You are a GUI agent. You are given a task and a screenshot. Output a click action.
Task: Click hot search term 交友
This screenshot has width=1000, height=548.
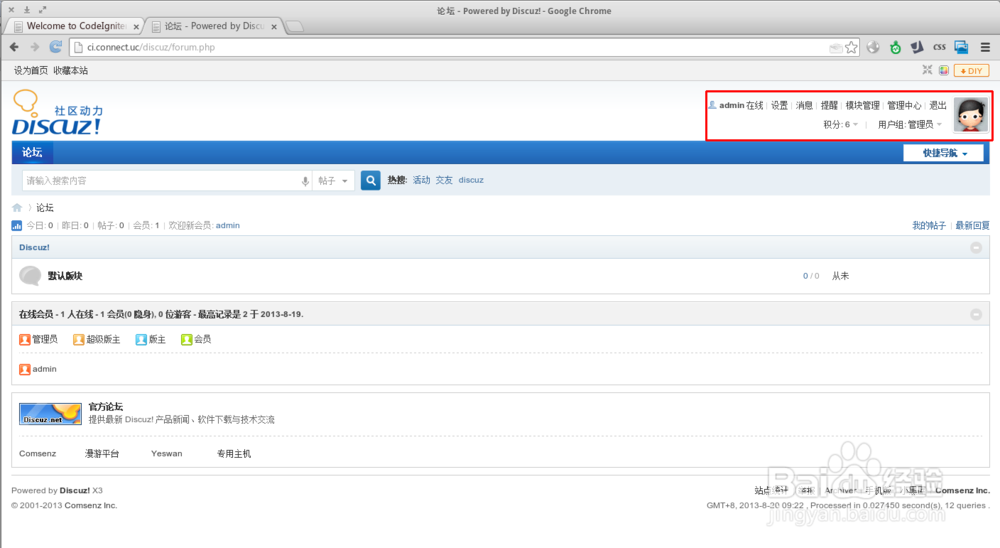click(x=444, y=180)
